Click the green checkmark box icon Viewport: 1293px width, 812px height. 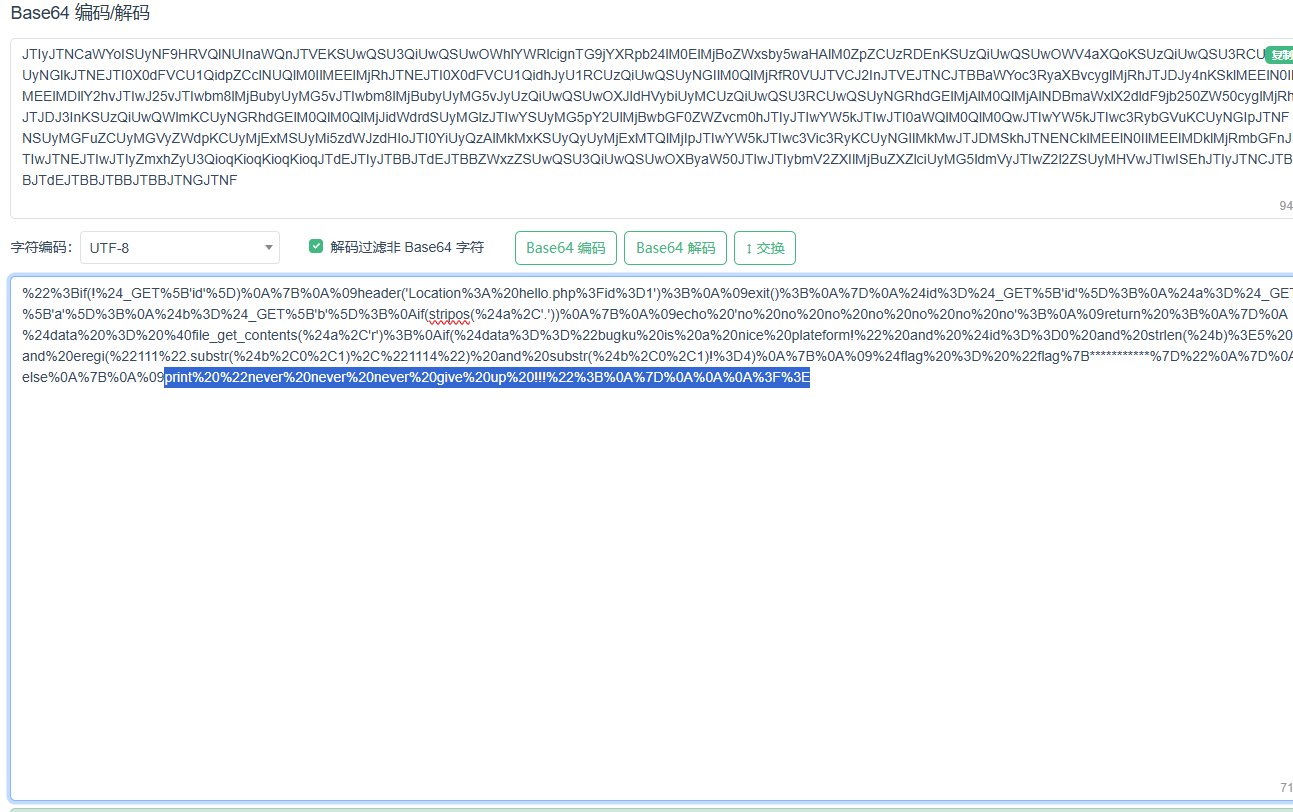[316, 246]
